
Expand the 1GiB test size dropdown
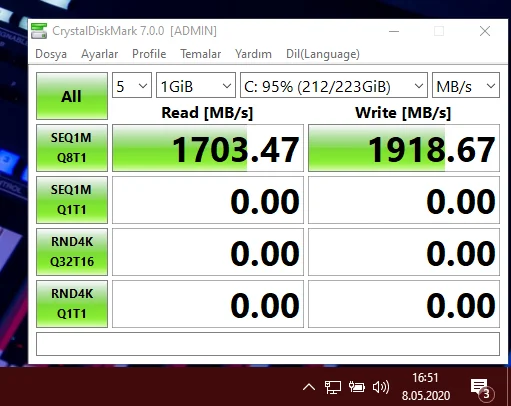pyautogui.click(x=196, y=85)
